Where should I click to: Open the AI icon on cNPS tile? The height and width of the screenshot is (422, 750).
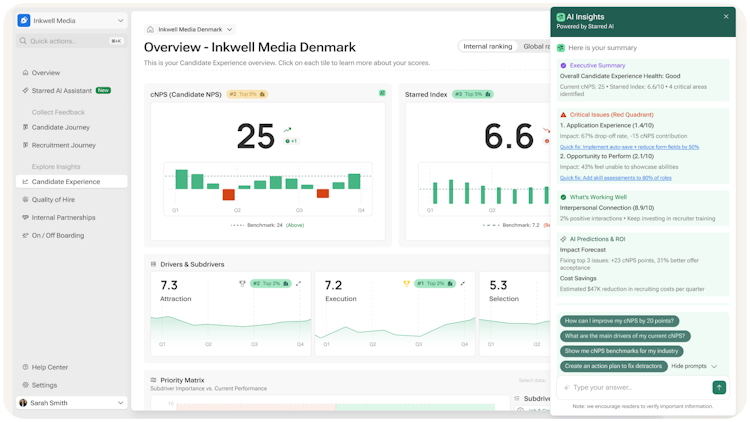(382, 93)
